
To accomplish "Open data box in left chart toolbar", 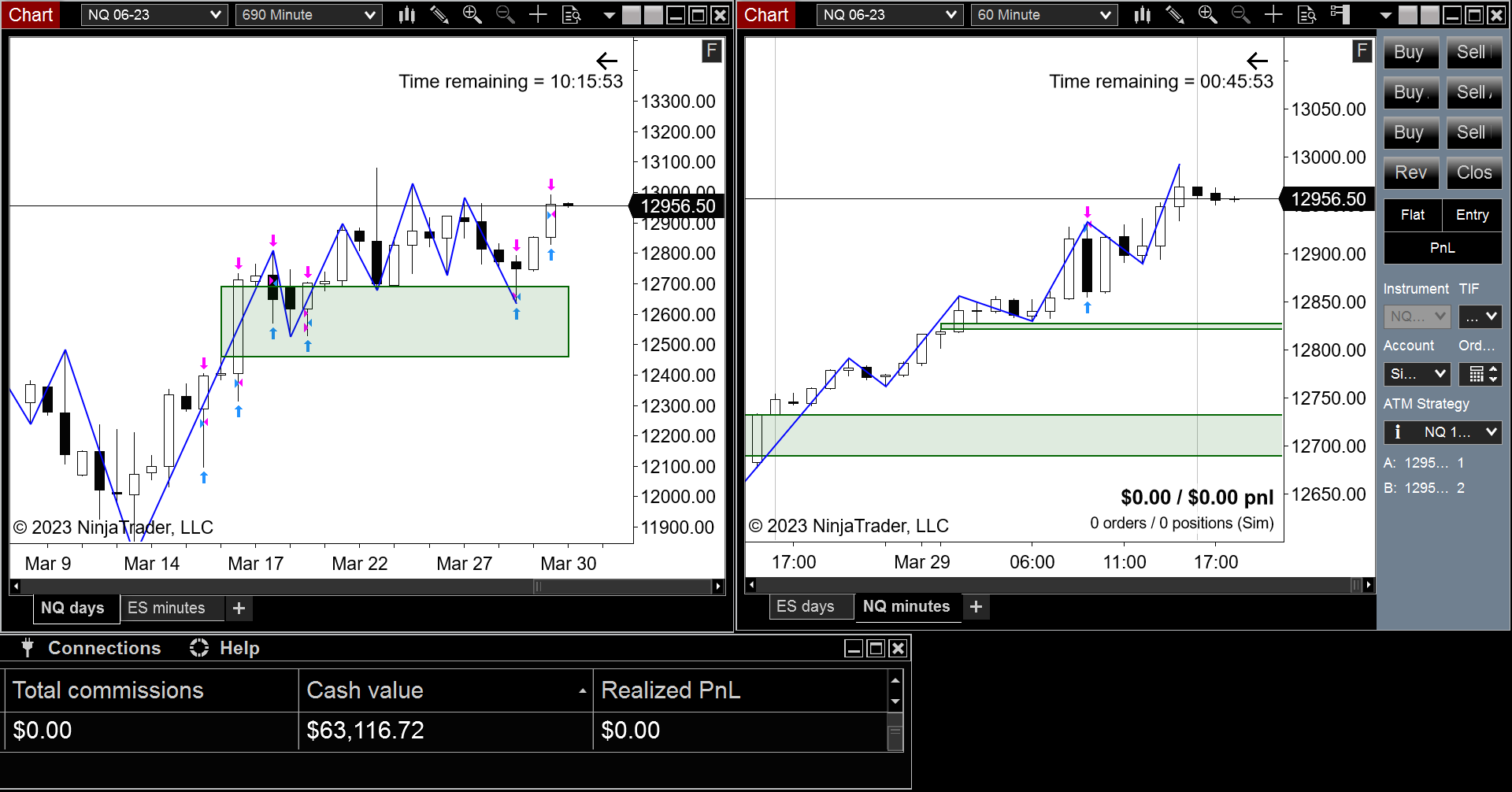I will coord(571,14).
